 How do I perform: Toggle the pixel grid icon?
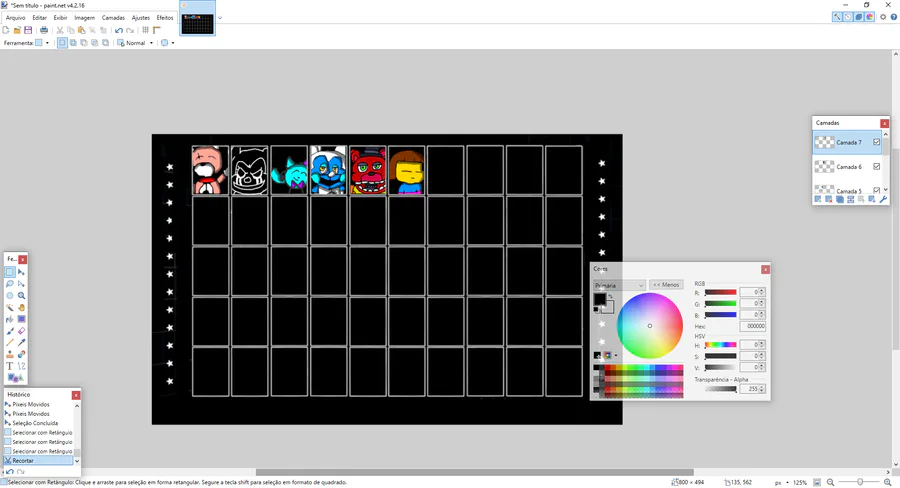coord(145,30)
